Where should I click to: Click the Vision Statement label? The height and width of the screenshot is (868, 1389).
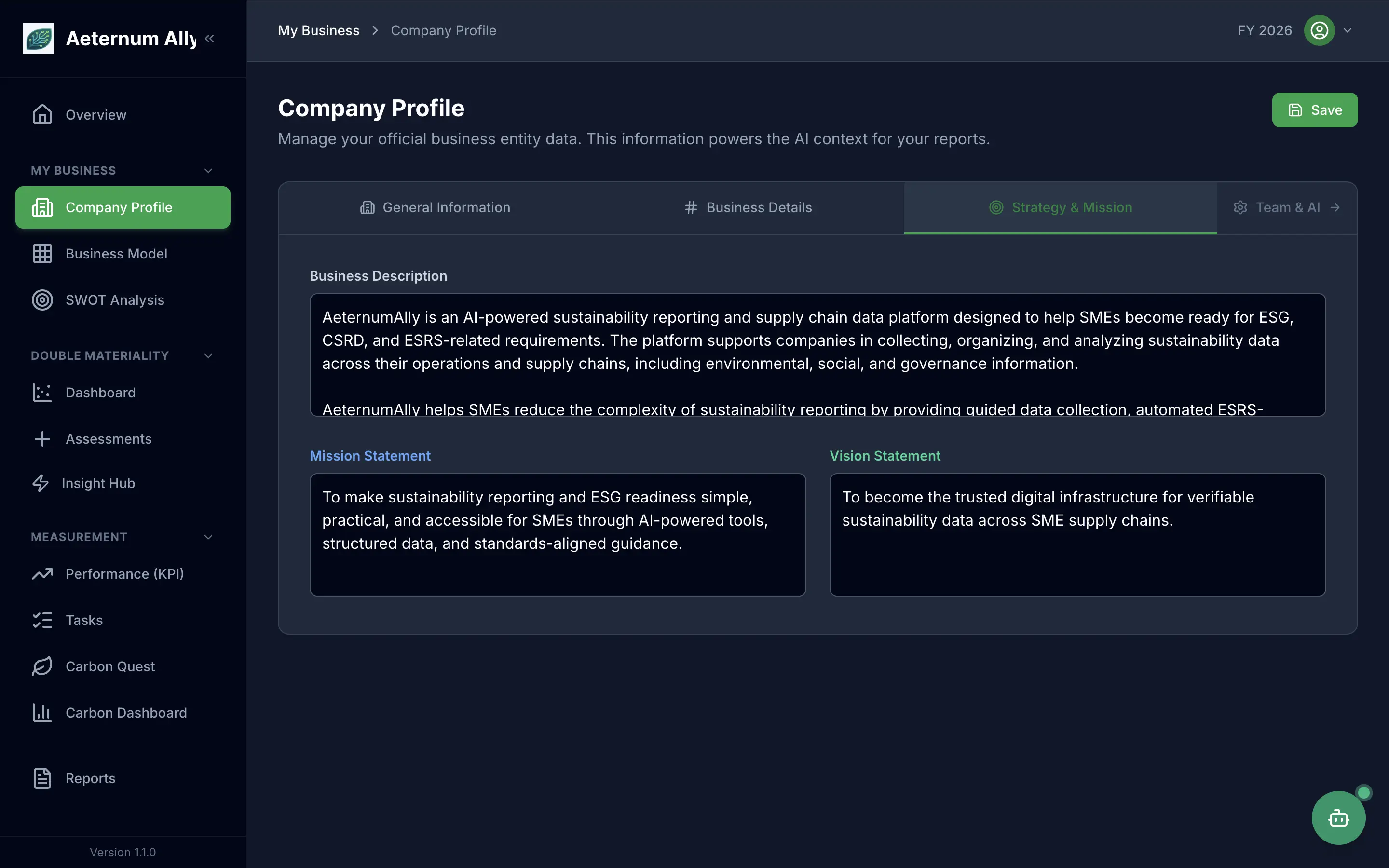click(885, 456)
